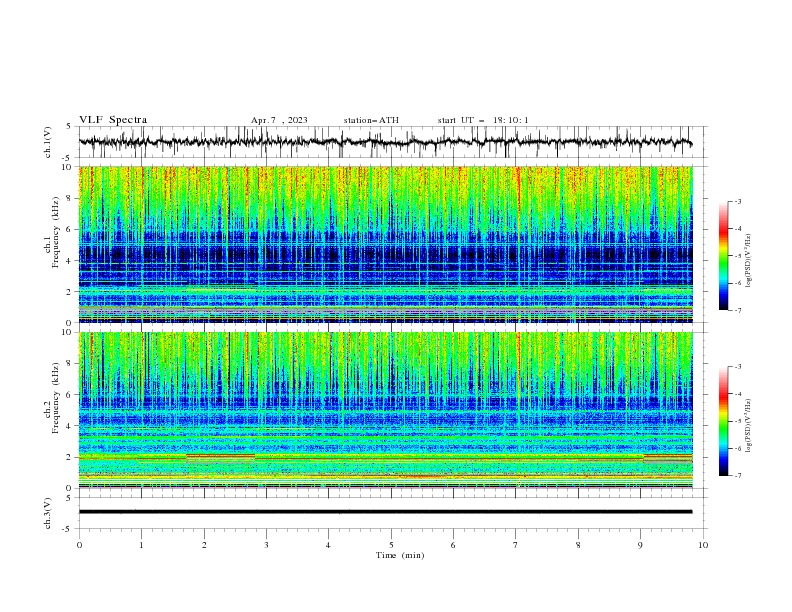Click the lower PSD color bar
Image resolution: width=792 pixels, height=612 pixels.
point(723,421)
